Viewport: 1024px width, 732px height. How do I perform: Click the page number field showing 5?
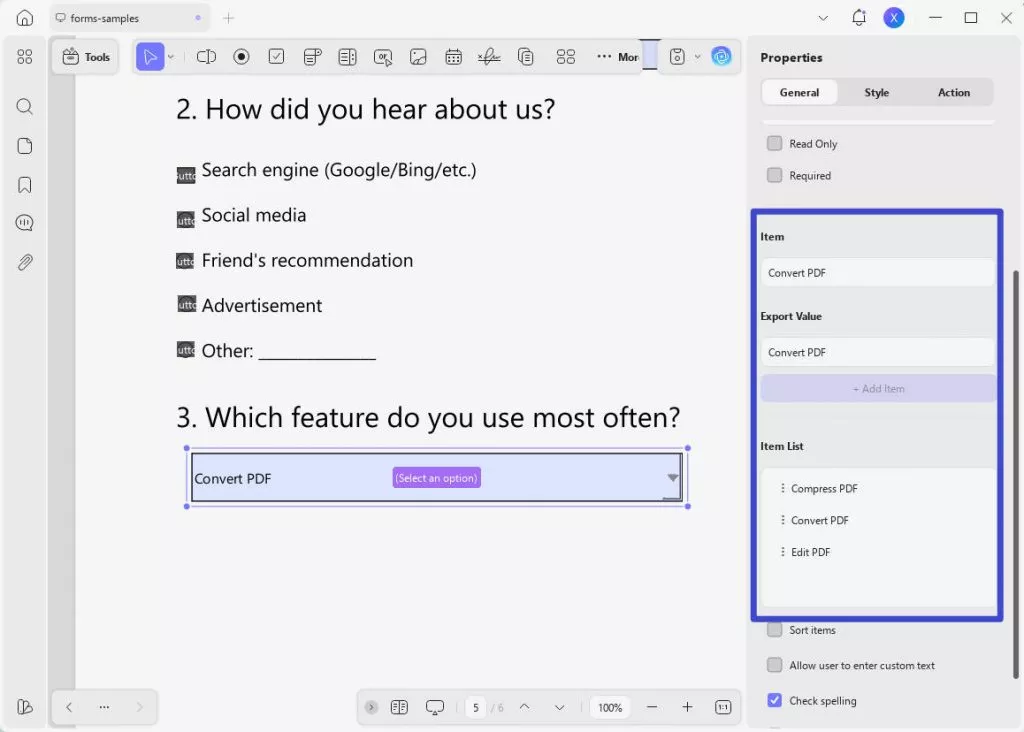475,707
